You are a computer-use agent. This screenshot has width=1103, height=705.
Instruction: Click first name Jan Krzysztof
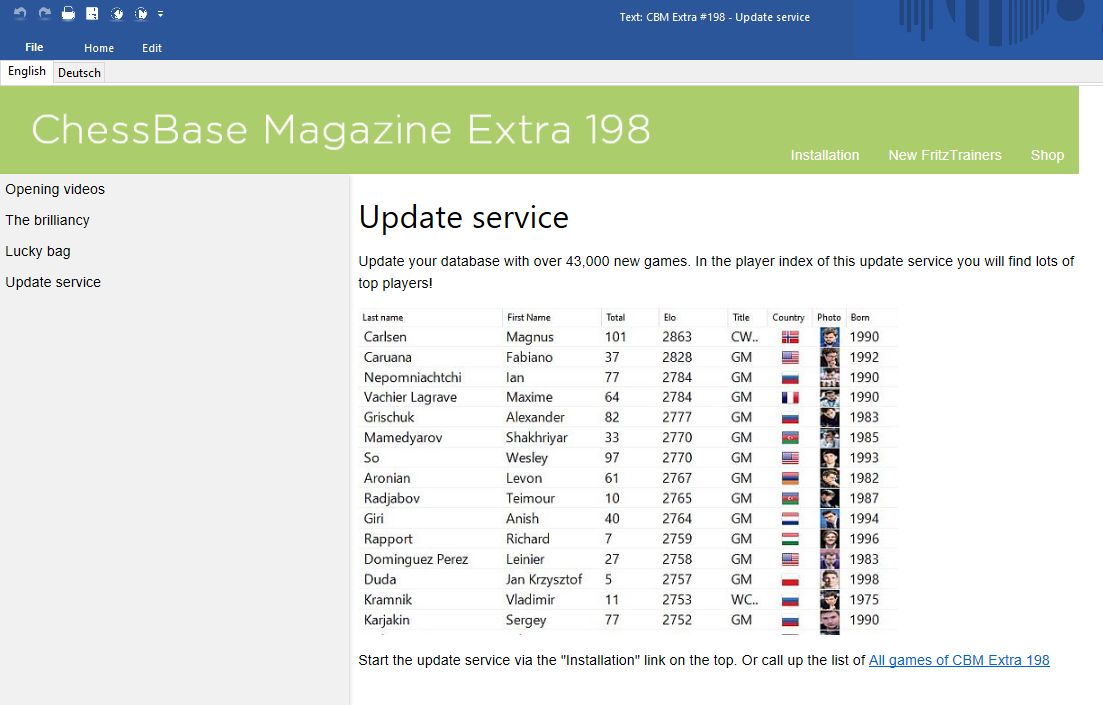[544, 579]
